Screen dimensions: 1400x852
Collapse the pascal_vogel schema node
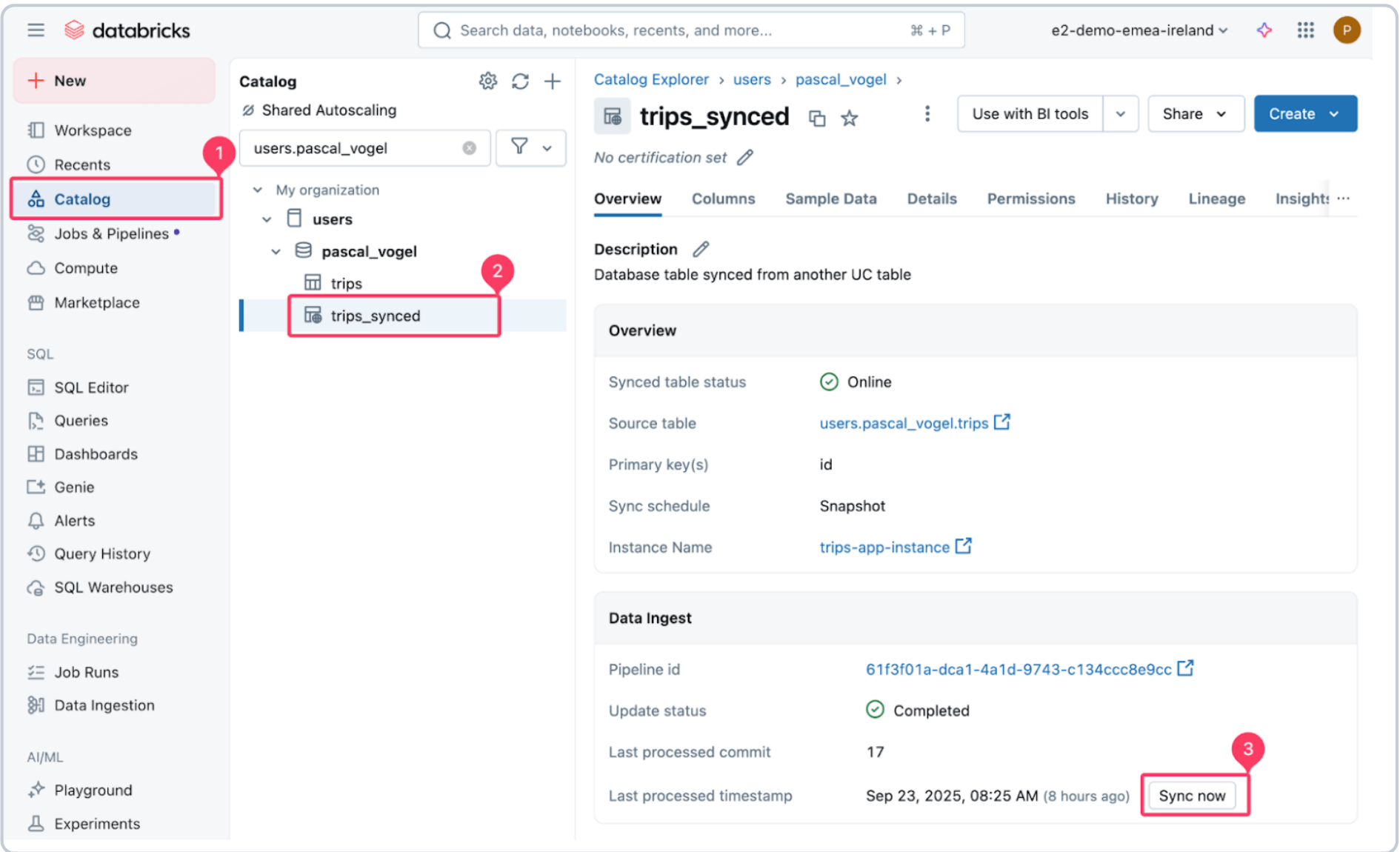click(276, 252)
